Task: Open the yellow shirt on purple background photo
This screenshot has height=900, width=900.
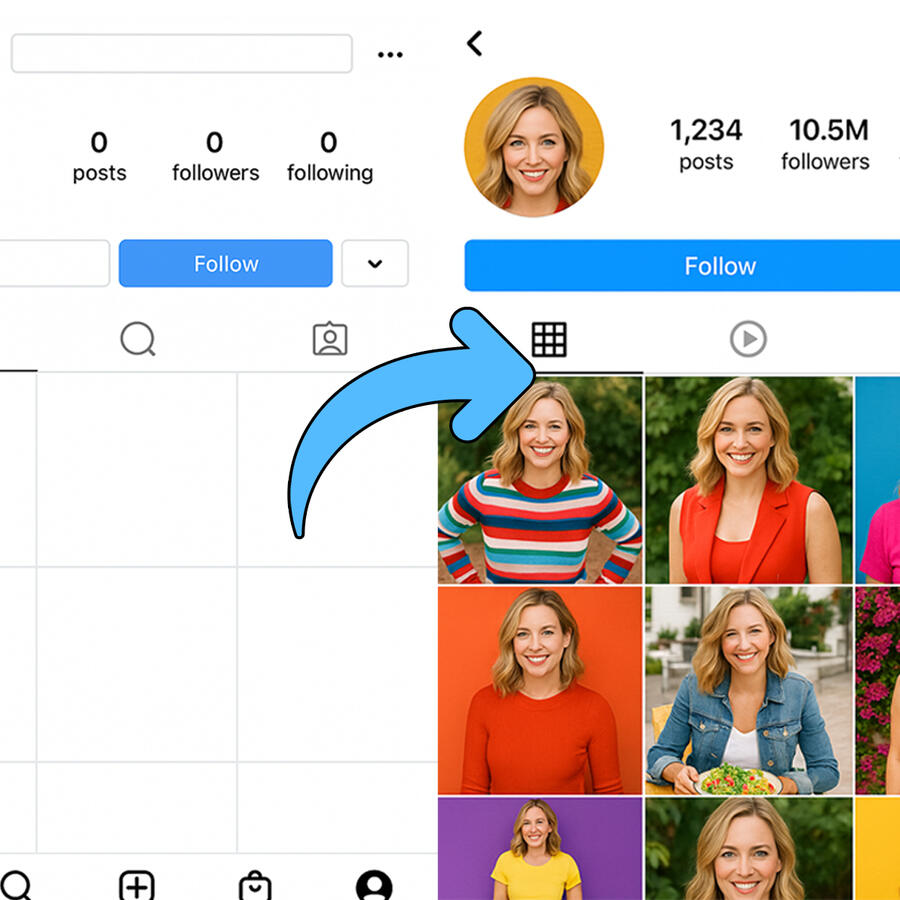Action: pos(540,849)
